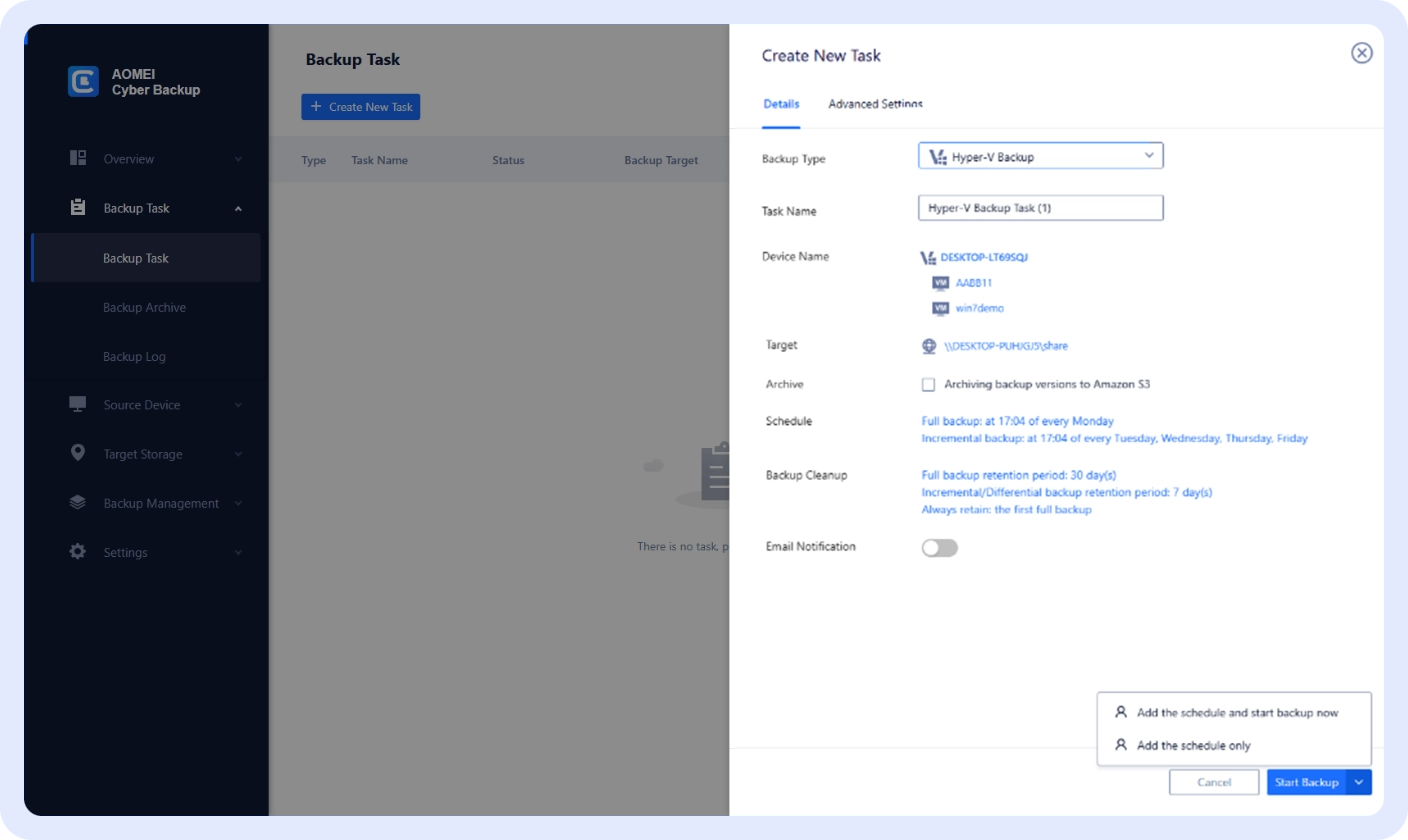Screen dimensions: 1408x840
Task: Expand the Source Device sidebar section
Action: (238, 405)
